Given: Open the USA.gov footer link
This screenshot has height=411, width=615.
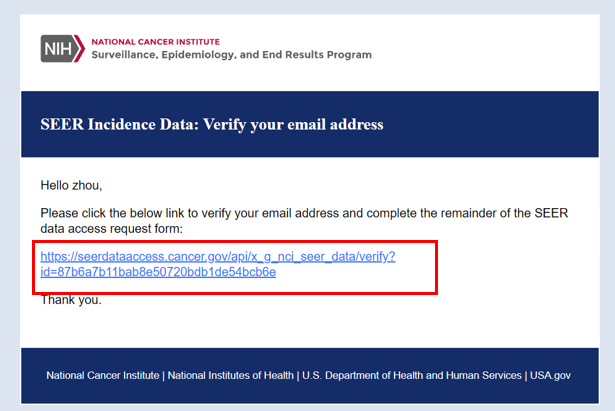Looking at the screenshot, I should tap(550, 375).
